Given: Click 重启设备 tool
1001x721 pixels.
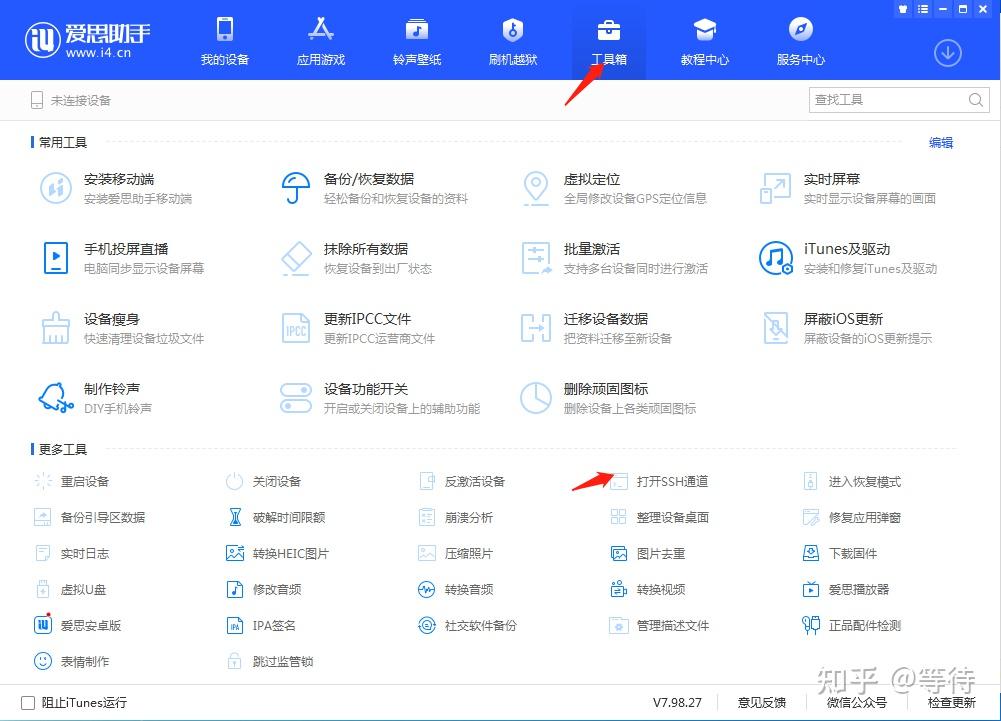Looking at the screenshot, I should (72, 481).
